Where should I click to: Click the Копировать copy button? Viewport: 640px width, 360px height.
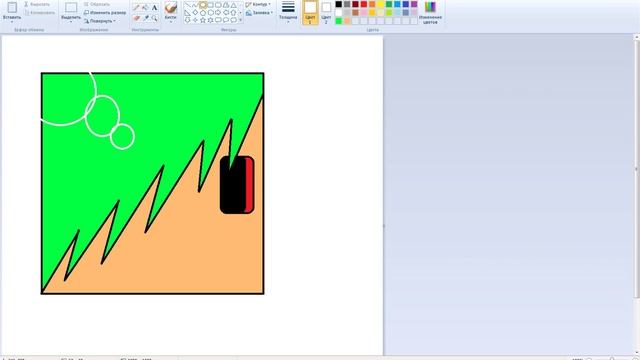39,13
